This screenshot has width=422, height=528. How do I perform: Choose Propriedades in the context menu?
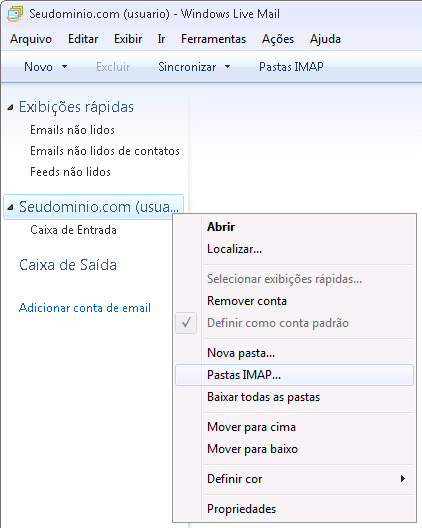click(294, 509)
